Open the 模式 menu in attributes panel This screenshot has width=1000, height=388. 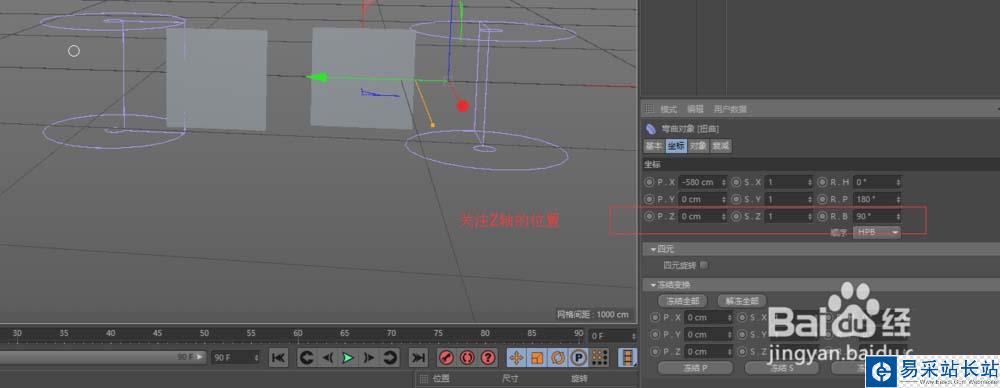point(668,109)
